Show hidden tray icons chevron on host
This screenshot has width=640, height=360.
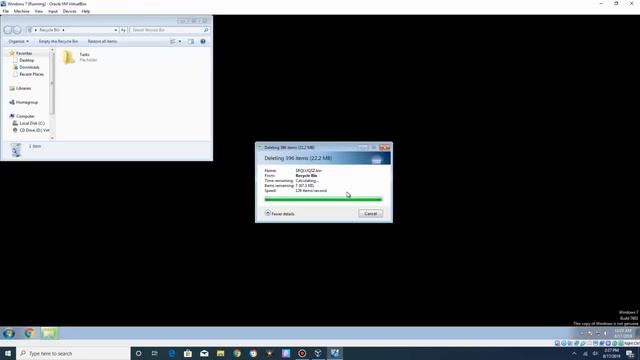coord(574,353)
